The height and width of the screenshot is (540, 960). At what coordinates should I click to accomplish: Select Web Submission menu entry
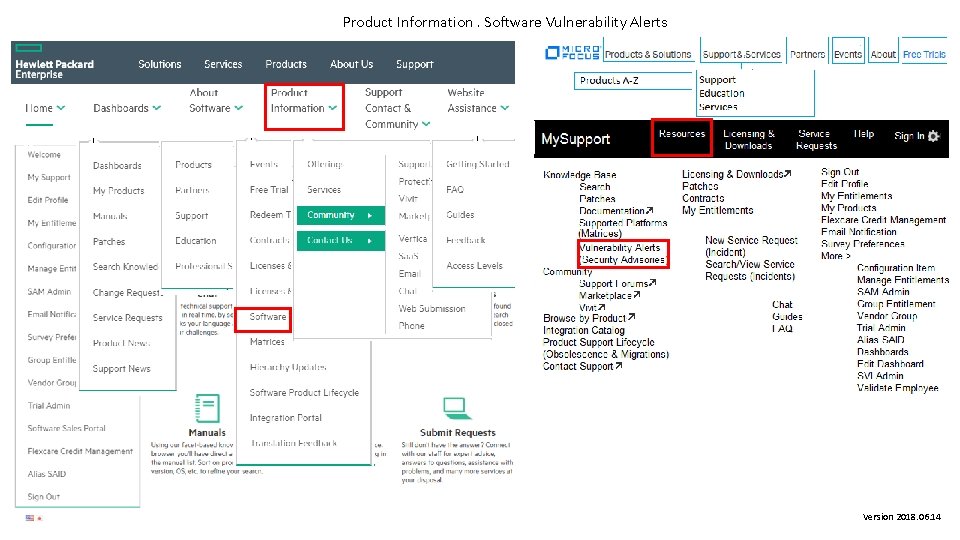tap(432, 309)
